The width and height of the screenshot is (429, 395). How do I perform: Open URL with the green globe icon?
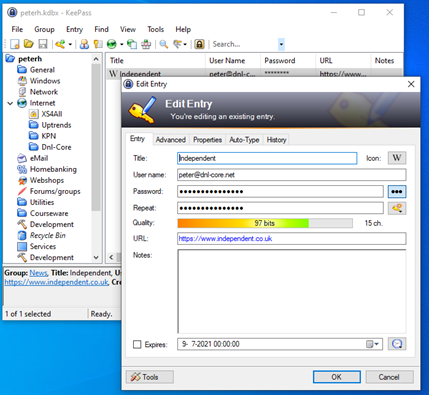(112, 44)
